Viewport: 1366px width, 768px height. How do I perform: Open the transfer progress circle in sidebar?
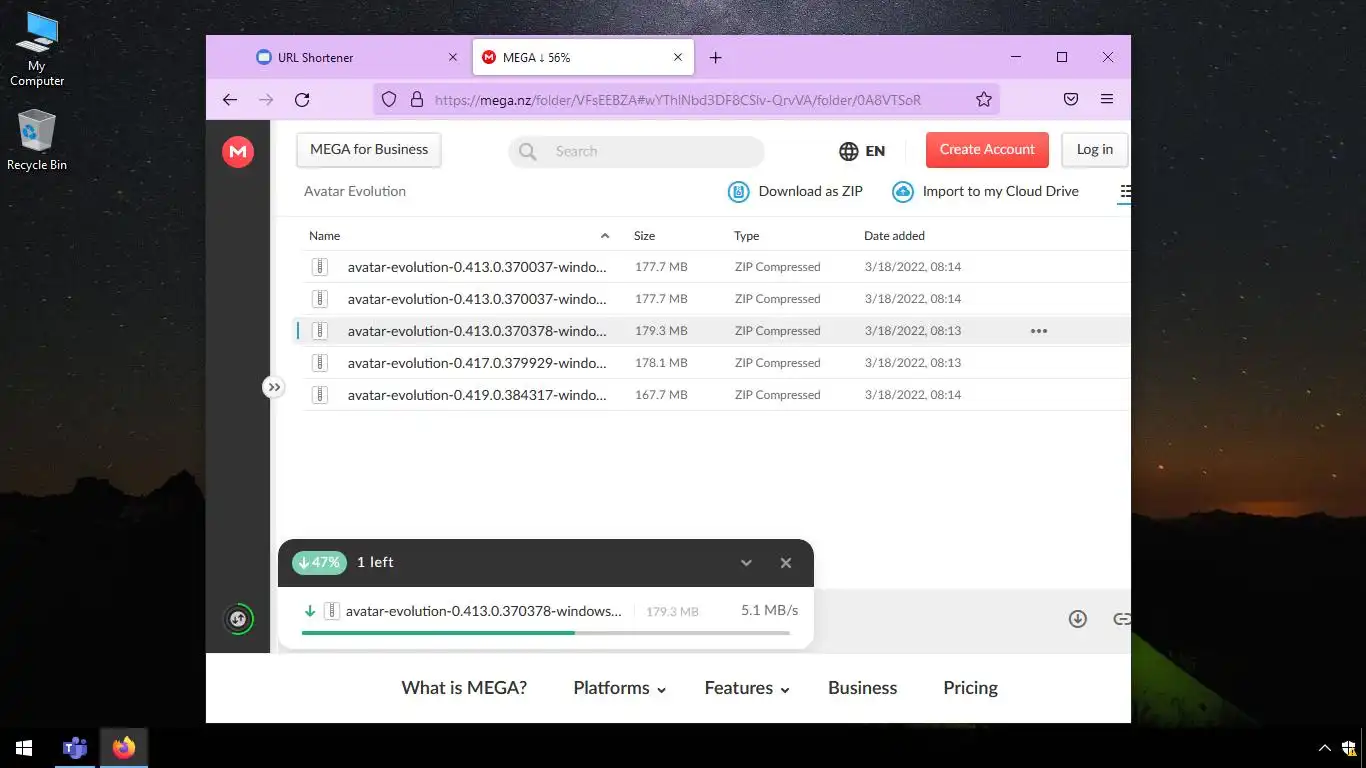(238, 619)
